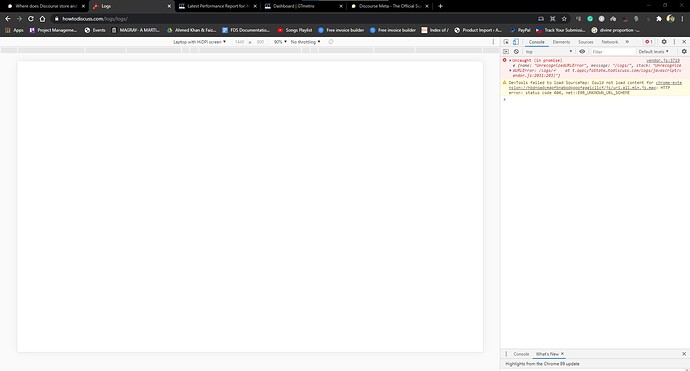Viewport: 690px width, 371px height.
Task: Show the console sidebar
Action: pyautogui.click(x=506, y=51)
